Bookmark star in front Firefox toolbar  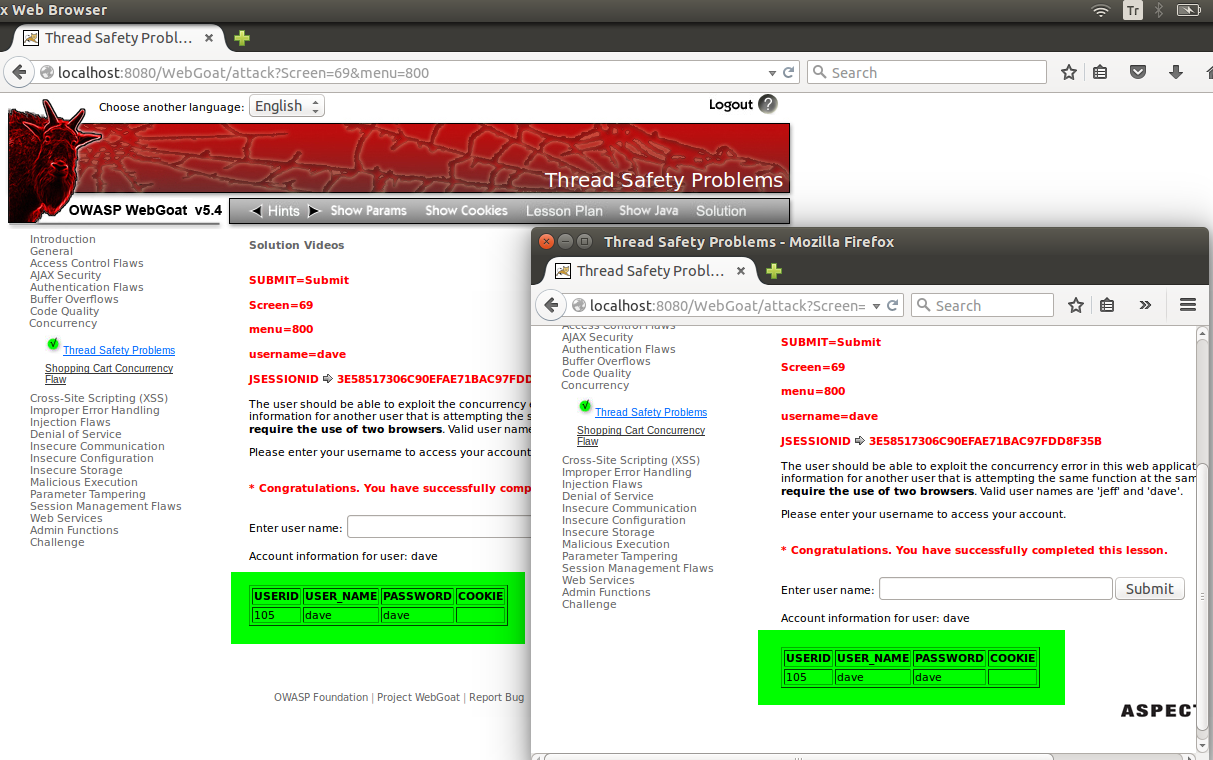(x=1076, y=305)
